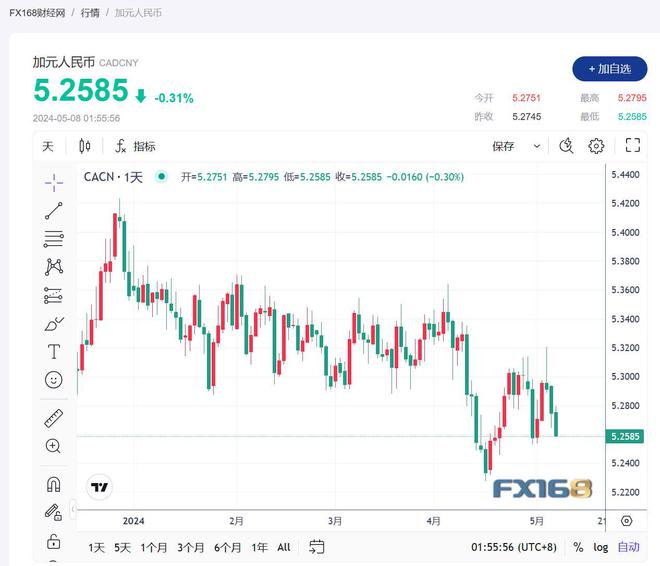Viewport: 660px width, 566px height.
Task: Toggle lock all drawing tools
Action: point(53,541)
